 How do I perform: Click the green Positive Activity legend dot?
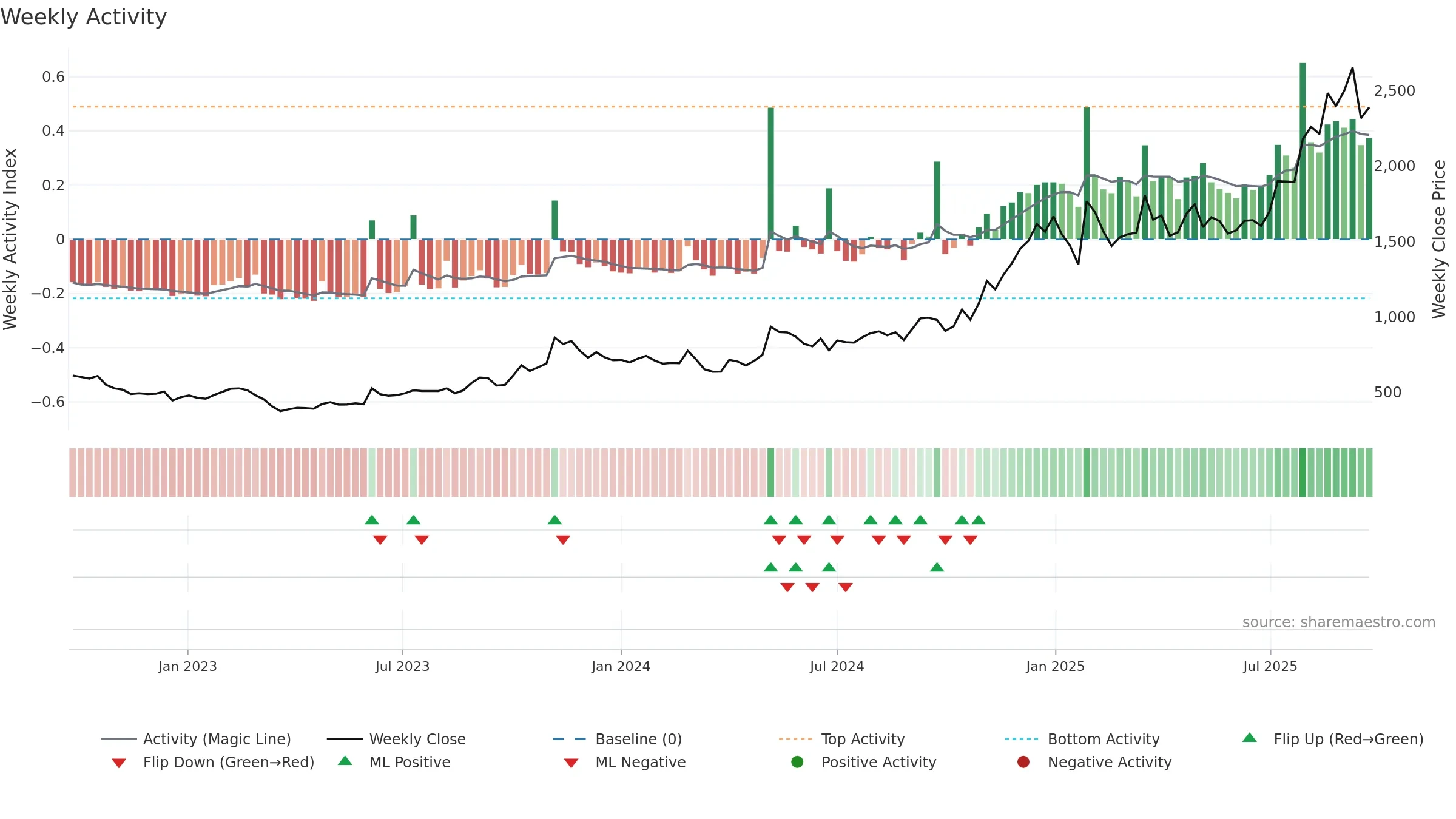pyautogui.click(x=797, y=762)
